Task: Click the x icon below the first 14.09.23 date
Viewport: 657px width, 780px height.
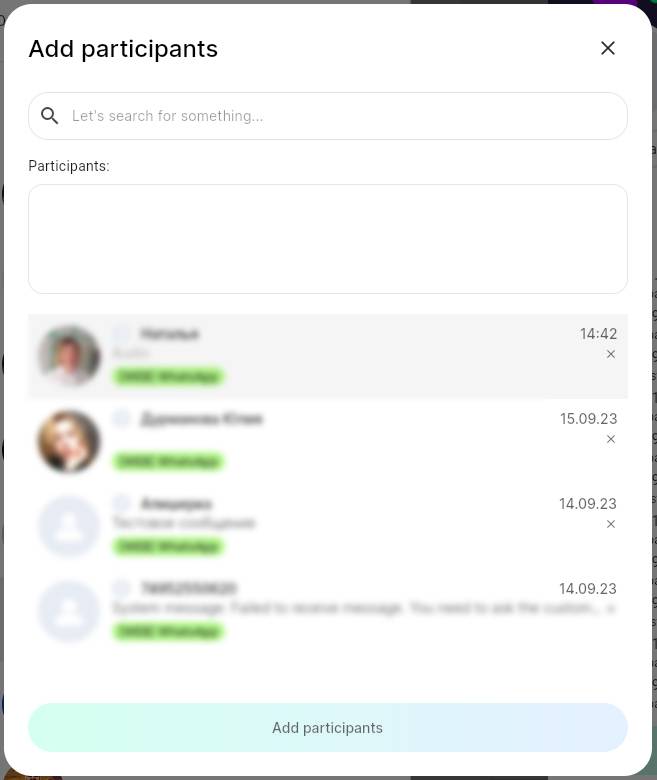Action: click(611, 524)
